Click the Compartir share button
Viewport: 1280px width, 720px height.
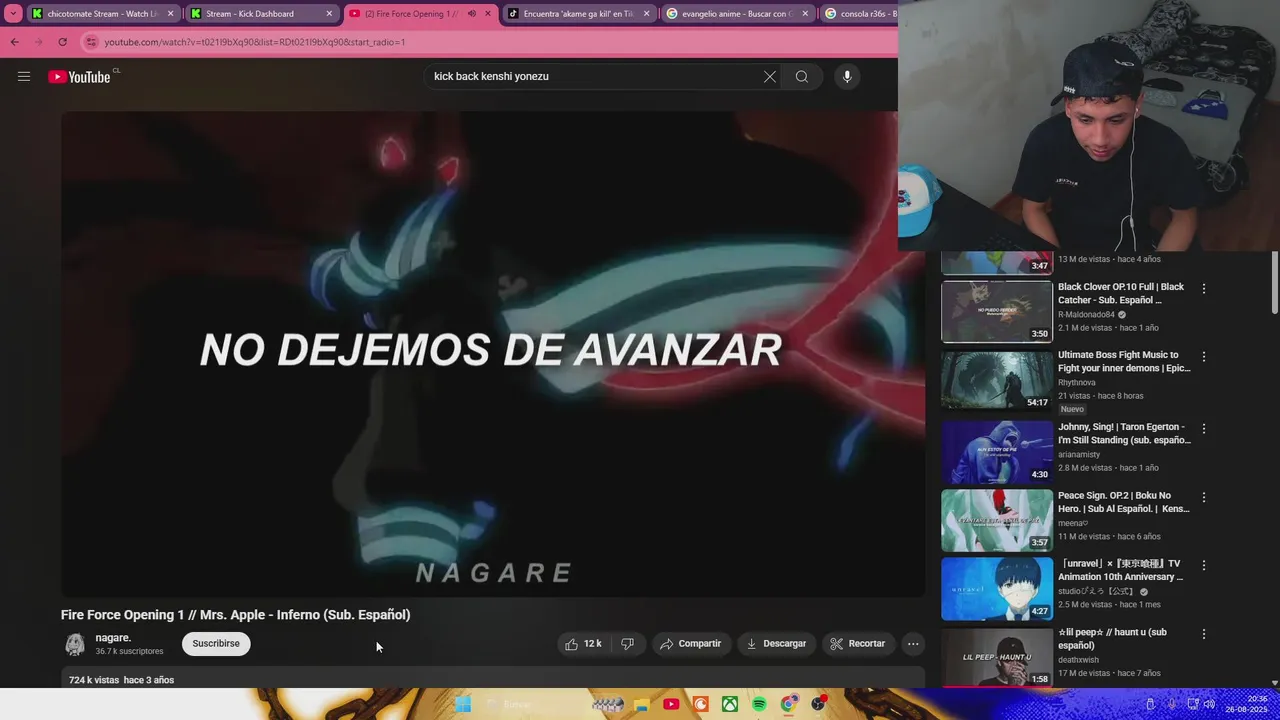(x=690, y=644)
